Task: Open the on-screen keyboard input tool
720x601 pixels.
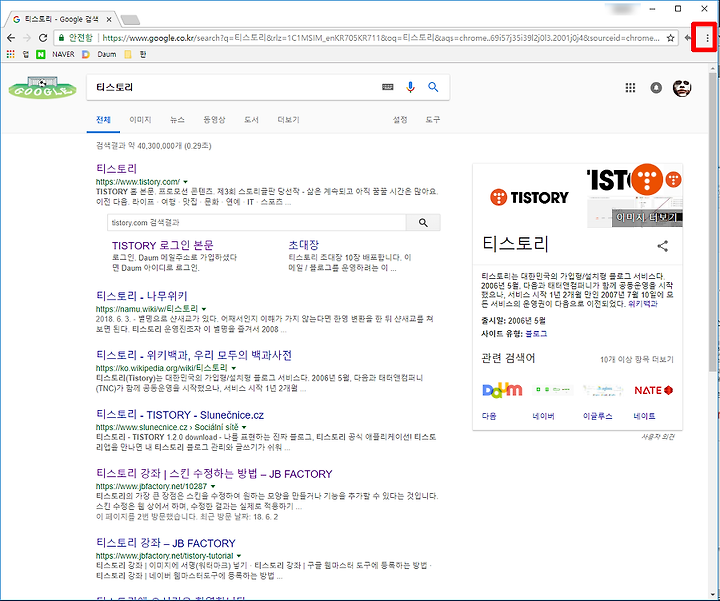Action: [388, 87]
